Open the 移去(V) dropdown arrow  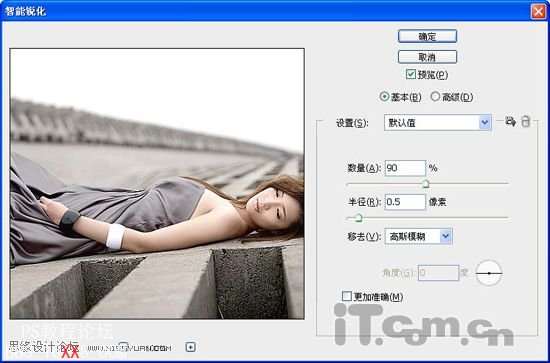[x=445, y=236]
